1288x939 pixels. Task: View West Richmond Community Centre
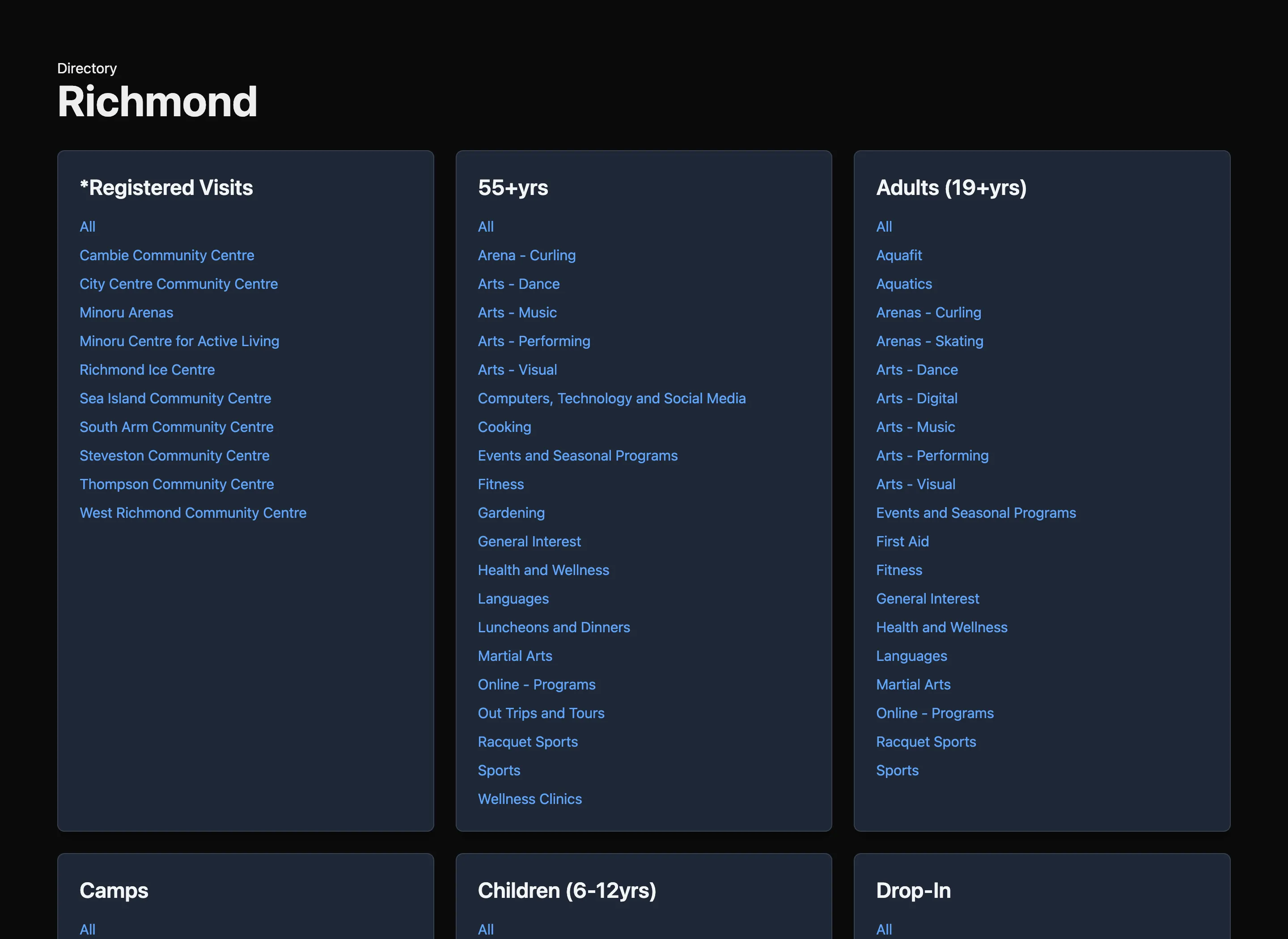193,513
